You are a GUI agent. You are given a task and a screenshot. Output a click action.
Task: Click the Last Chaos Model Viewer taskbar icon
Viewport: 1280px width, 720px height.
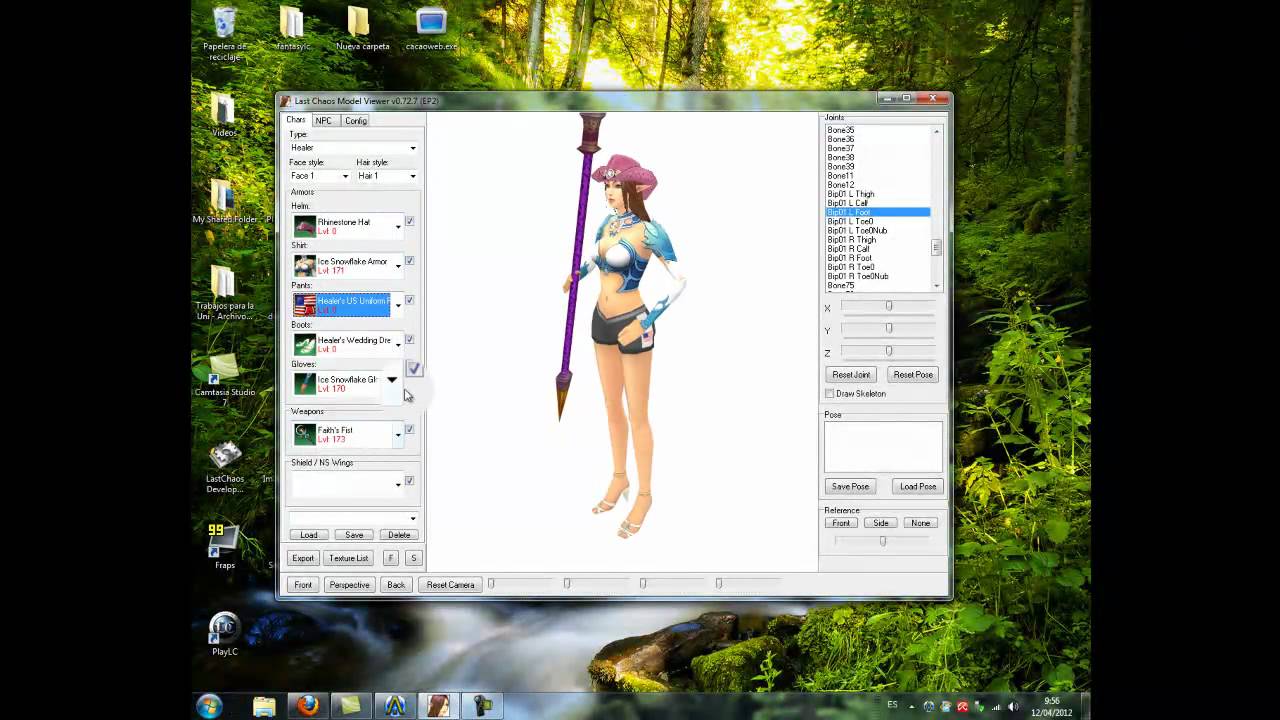click(x=438, y=706)
